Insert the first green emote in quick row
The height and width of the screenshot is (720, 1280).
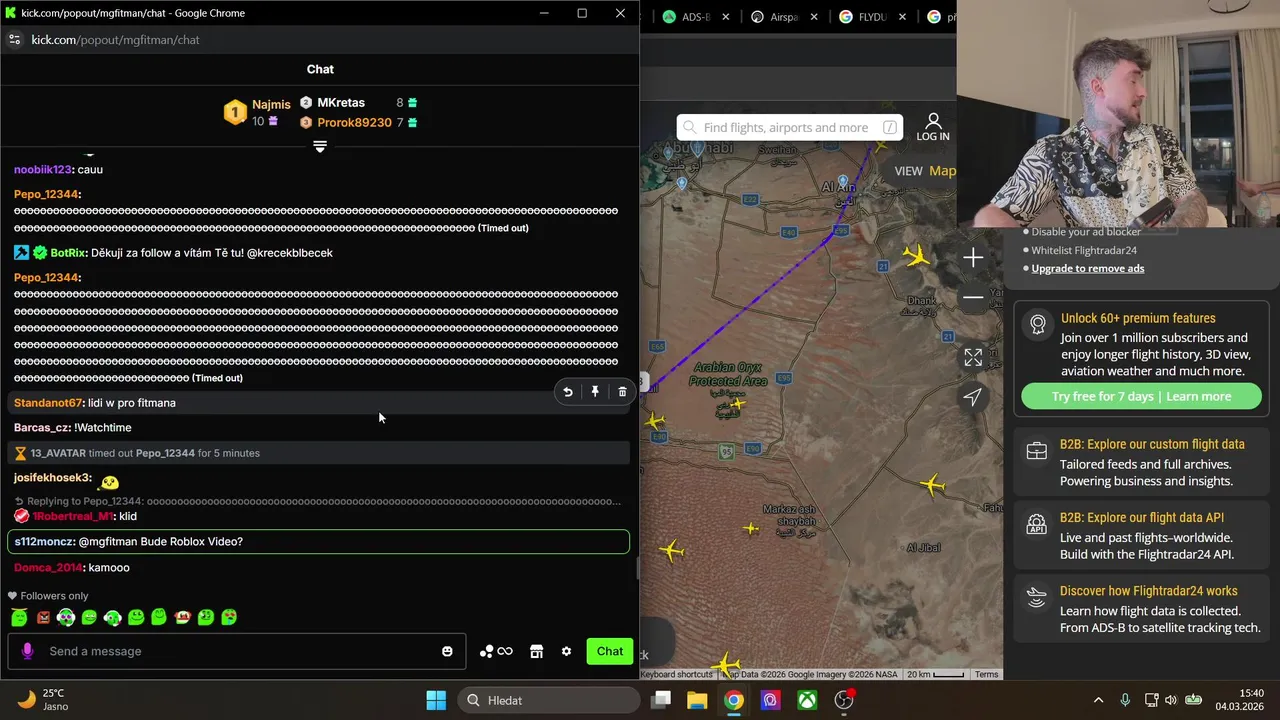coord(19,618)
